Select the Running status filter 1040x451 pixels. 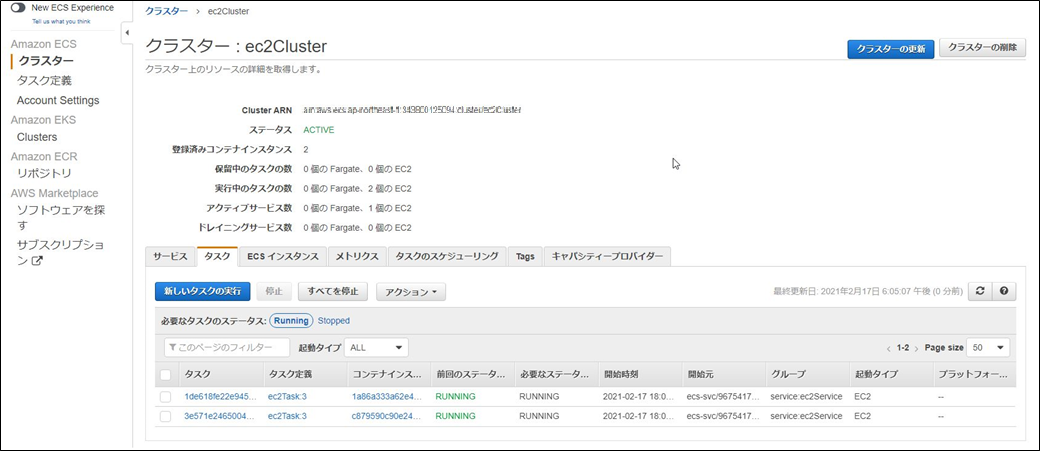[x=291, y=320]
